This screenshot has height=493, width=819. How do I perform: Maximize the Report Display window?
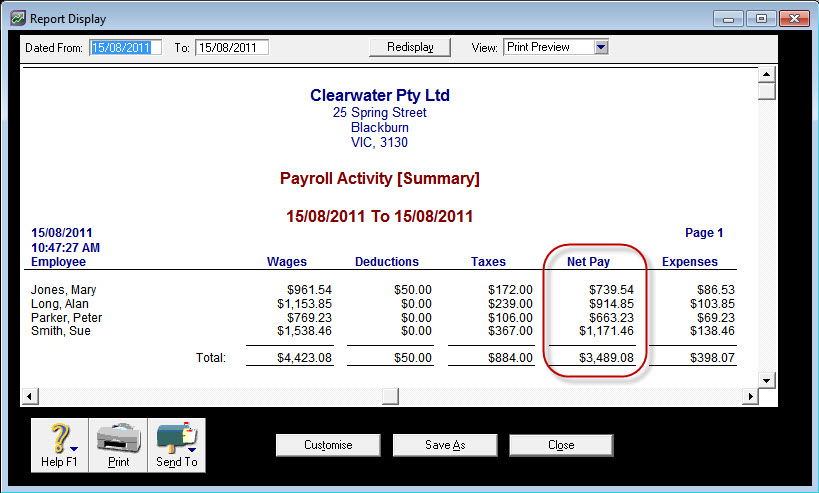pyautogui.click(x=762, y=19)
